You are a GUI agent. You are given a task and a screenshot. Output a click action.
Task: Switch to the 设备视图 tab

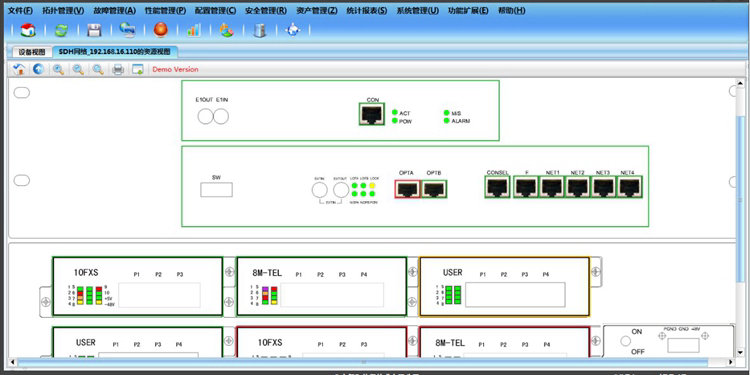point(32,52)
